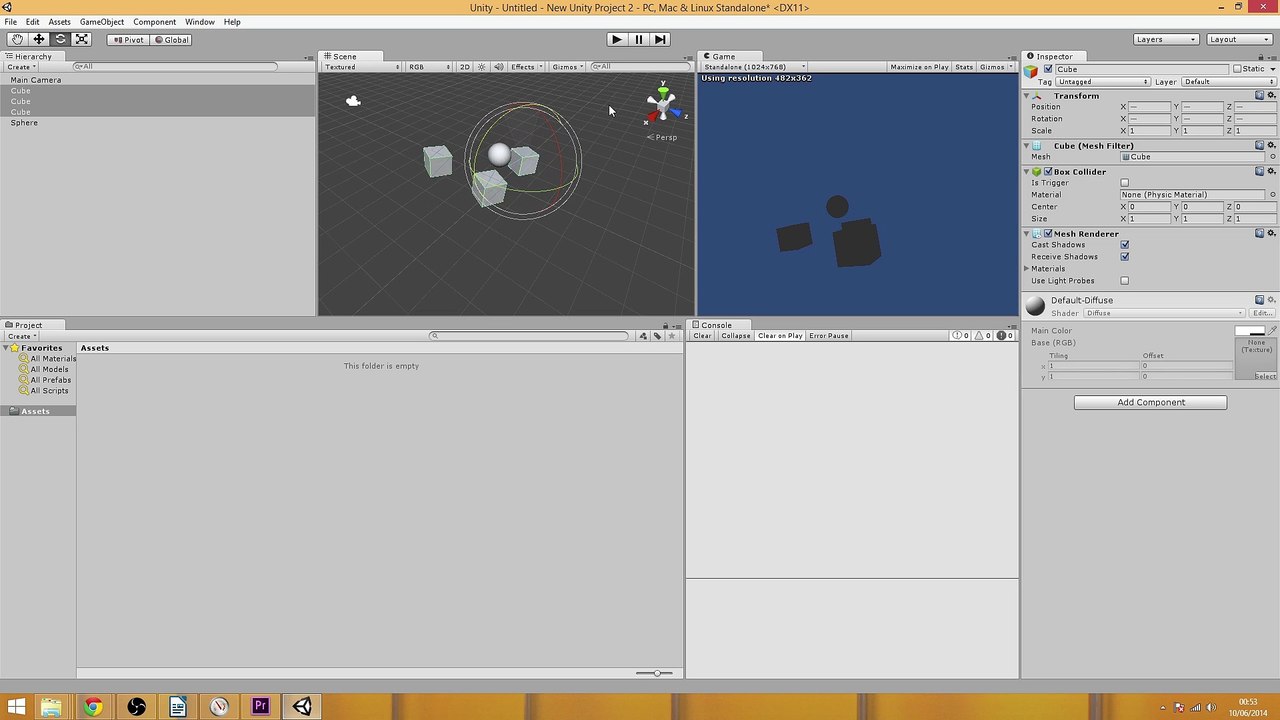The height and width of the screenshot is (720, 1280).
Task: Select the Scale tool
Action: coord(82,39)
